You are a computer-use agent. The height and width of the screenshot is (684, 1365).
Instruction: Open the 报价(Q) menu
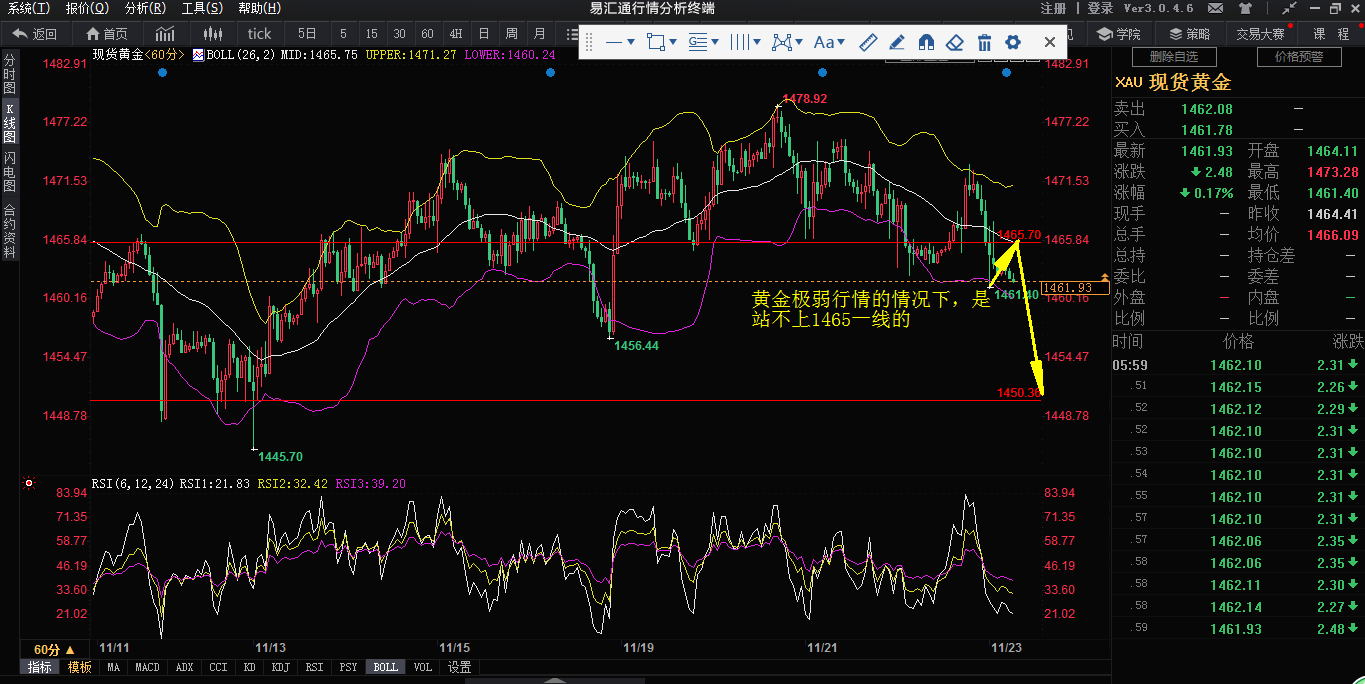87,8
